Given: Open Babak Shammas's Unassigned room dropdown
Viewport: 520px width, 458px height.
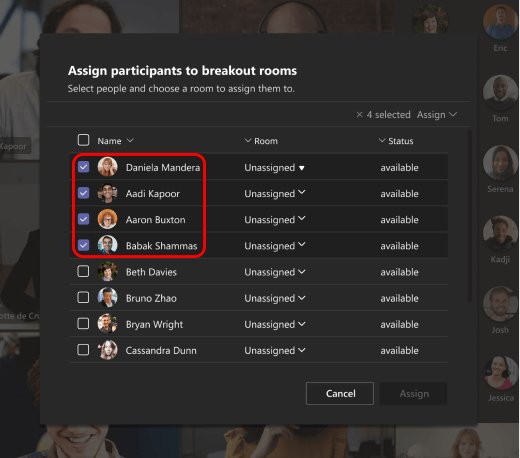Looking at the screenshot, I should (x=274, y=246).
